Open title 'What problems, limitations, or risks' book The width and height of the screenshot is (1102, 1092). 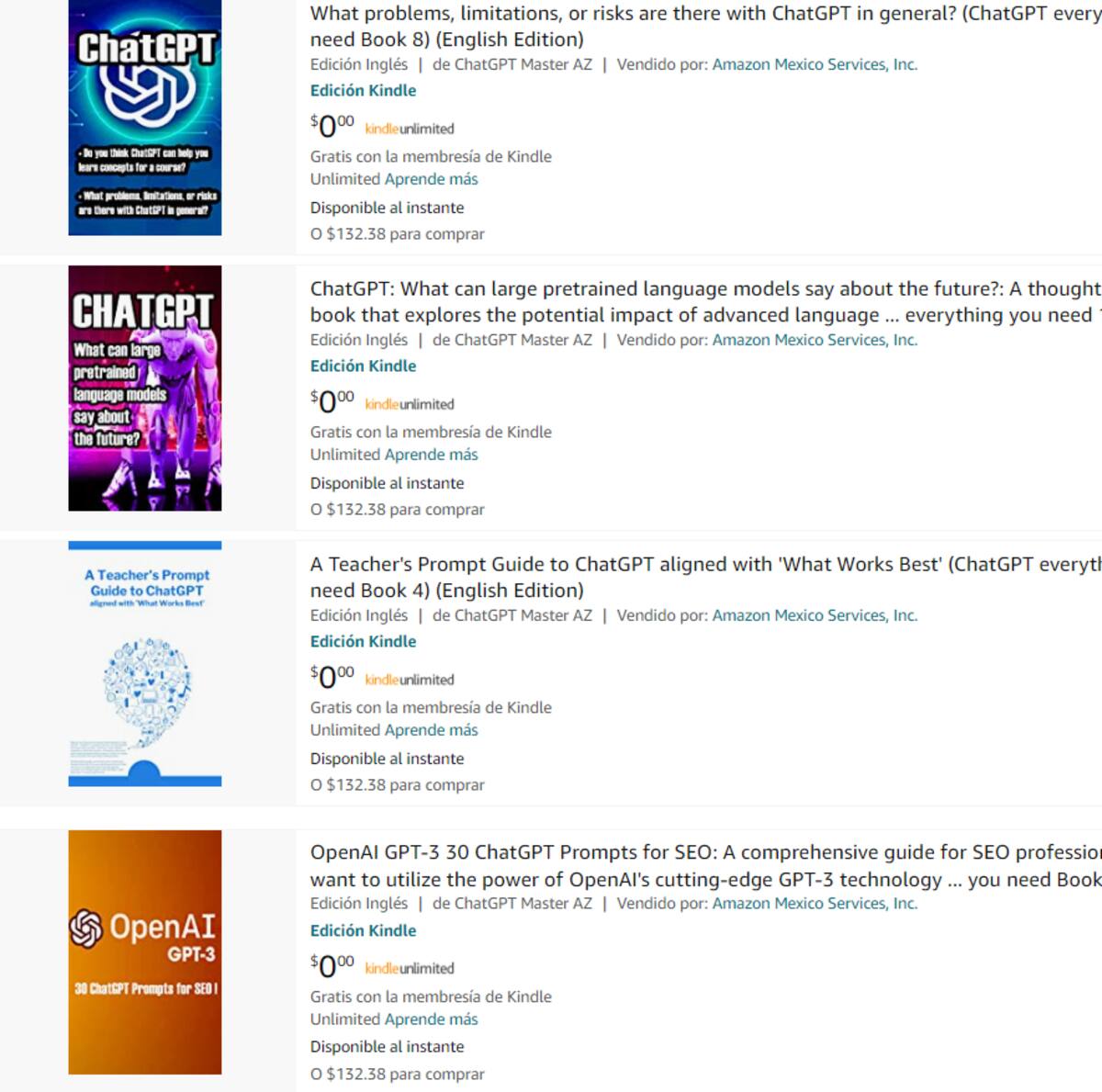pyautogui.click(x=705, y=26)
